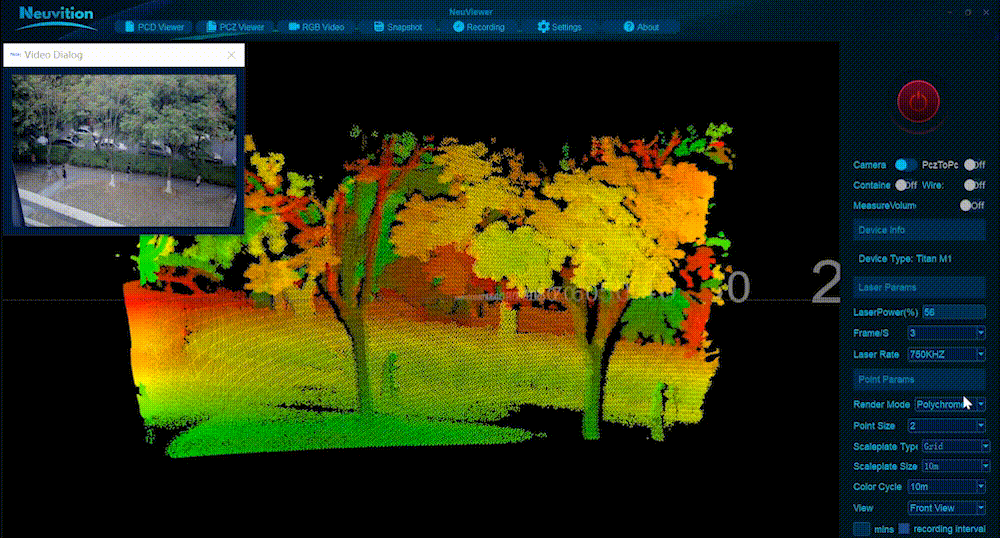Click the Recording clock icon
Viewport: 1000px width, 538px height.
coord(458,27)
